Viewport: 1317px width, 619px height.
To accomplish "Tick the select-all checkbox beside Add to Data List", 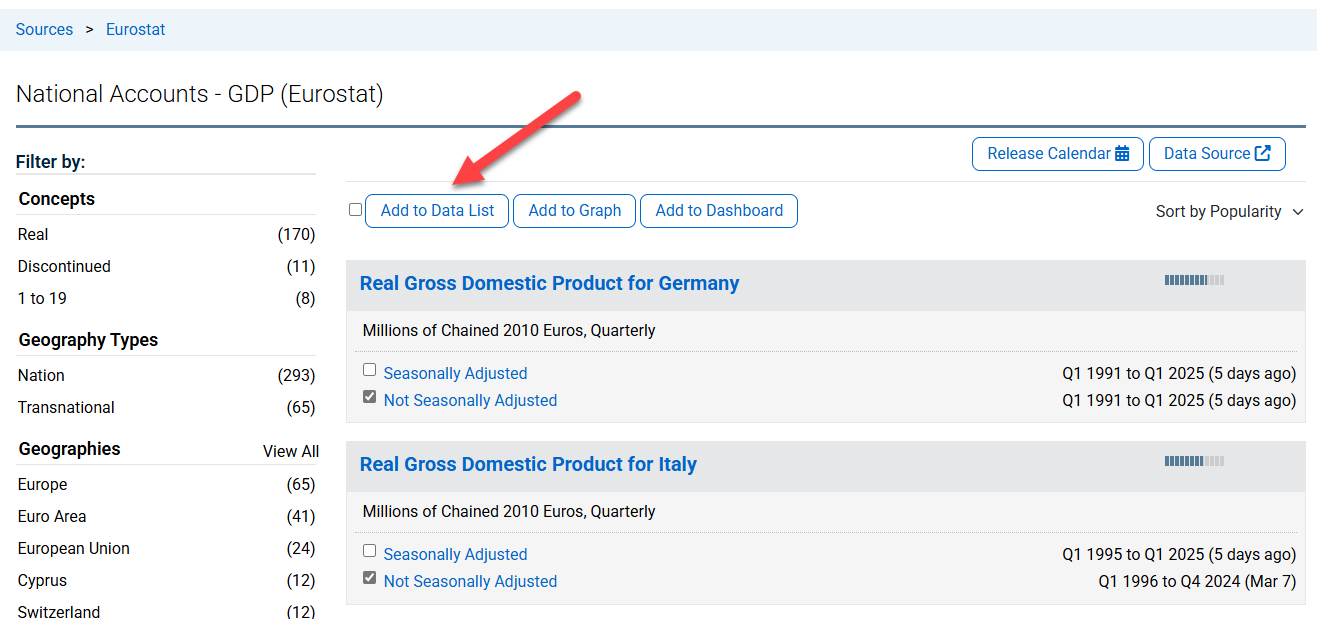I will click(355, 210).
